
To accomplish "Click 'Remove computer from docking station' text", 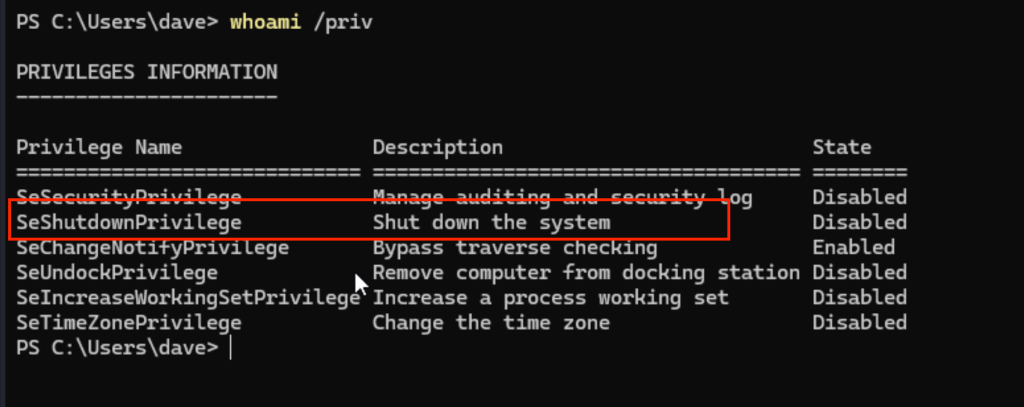I will click(x=586, y=272).
